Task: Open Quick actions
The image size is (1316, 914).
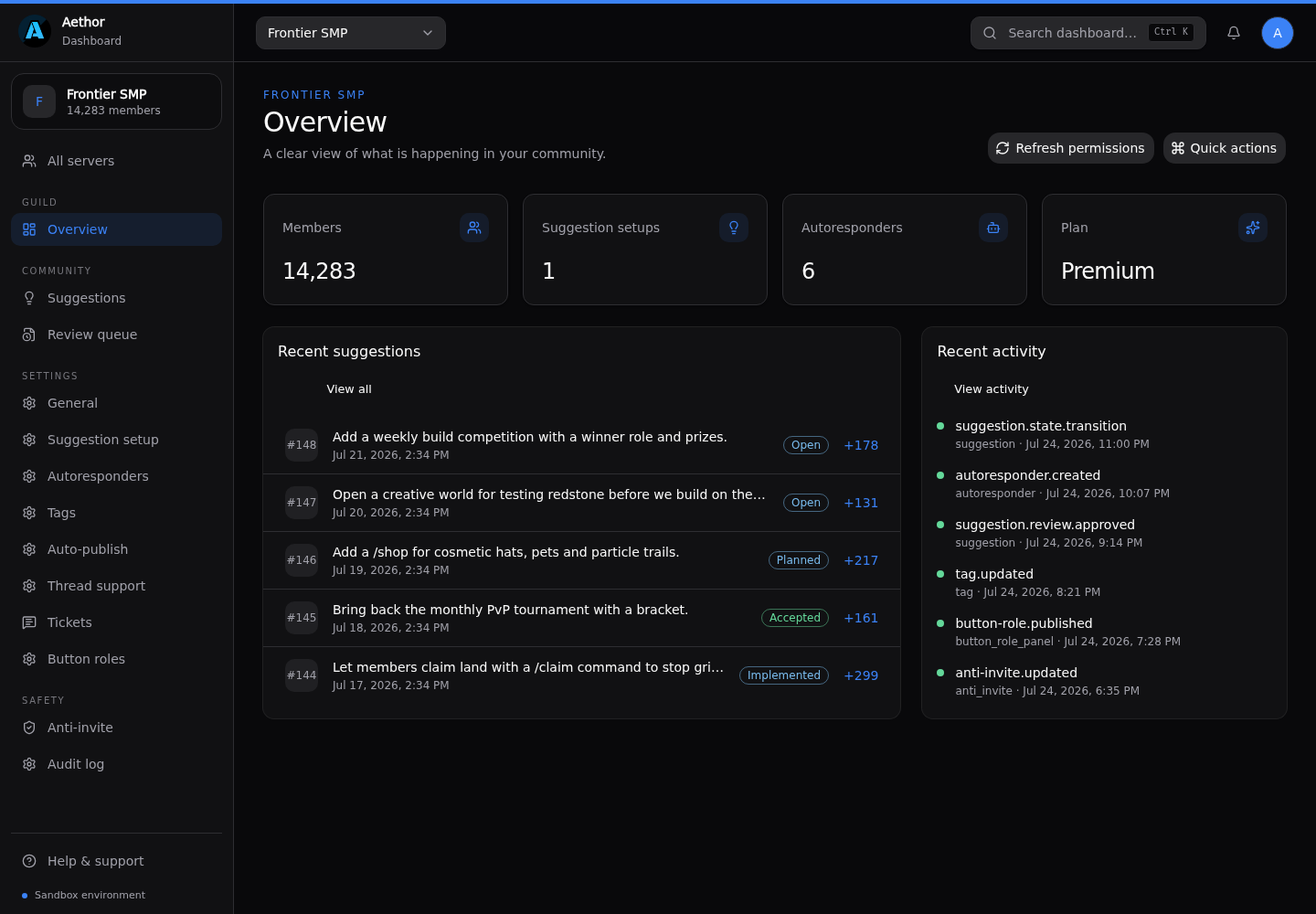Action: click(1225, 148)
